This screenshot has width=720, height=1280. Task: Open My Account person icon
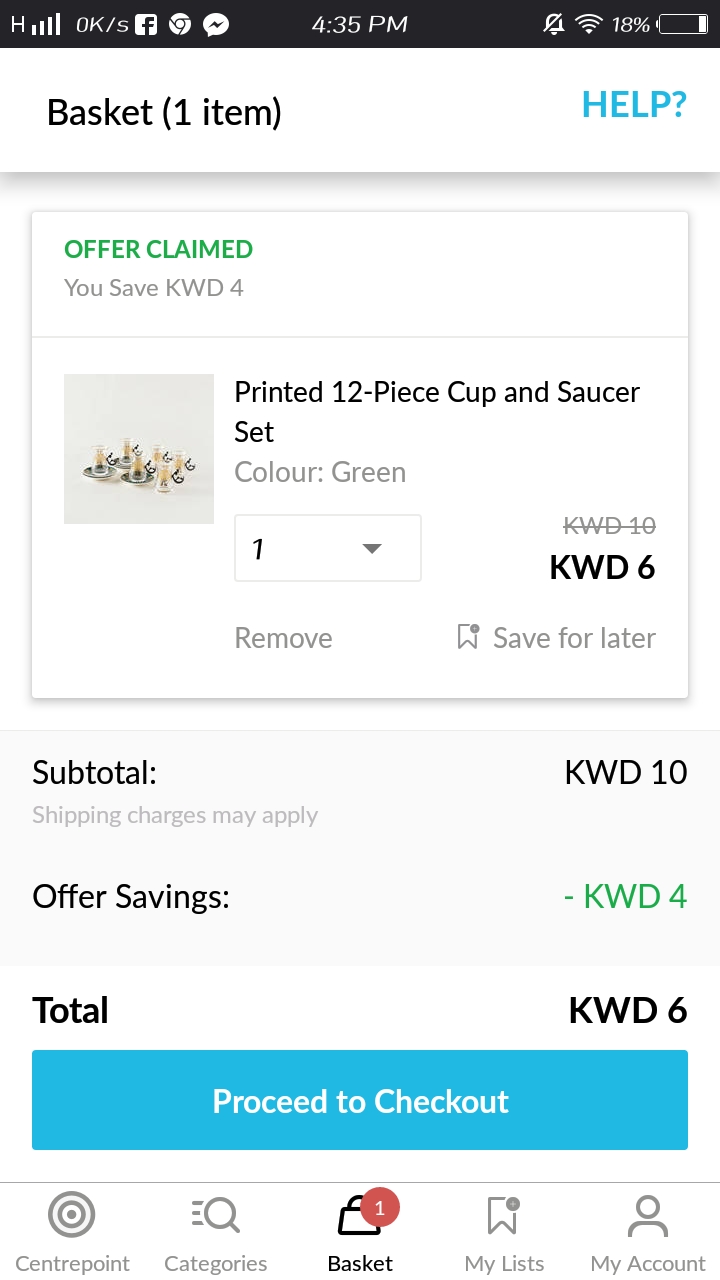pyautogui.click(x=648, y=1216)
